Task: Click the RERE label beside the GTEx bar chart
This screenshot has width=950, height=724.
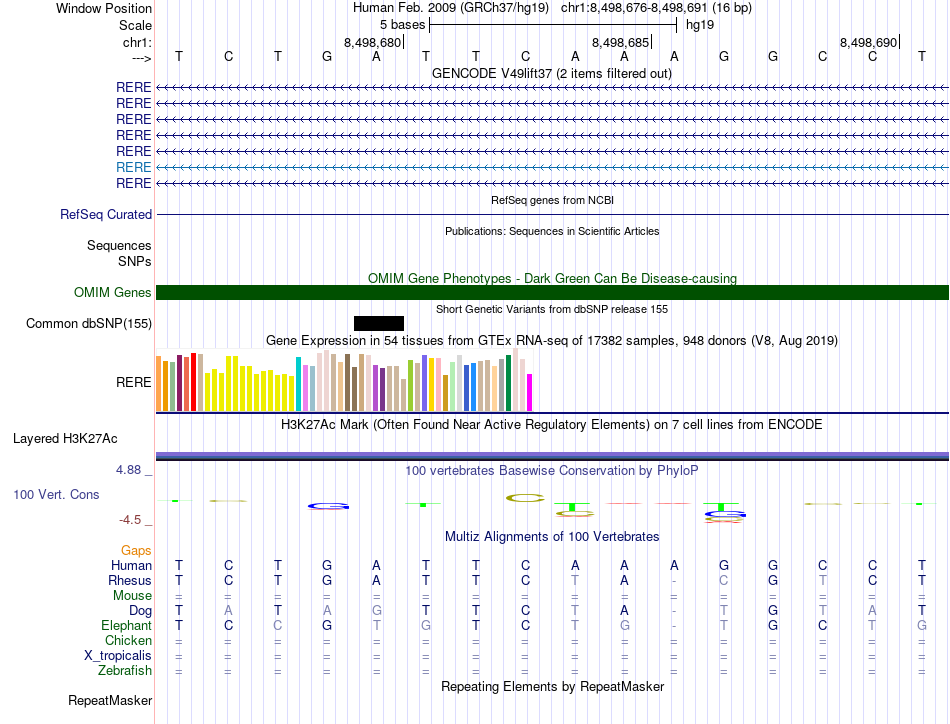Action: point(133,382)
